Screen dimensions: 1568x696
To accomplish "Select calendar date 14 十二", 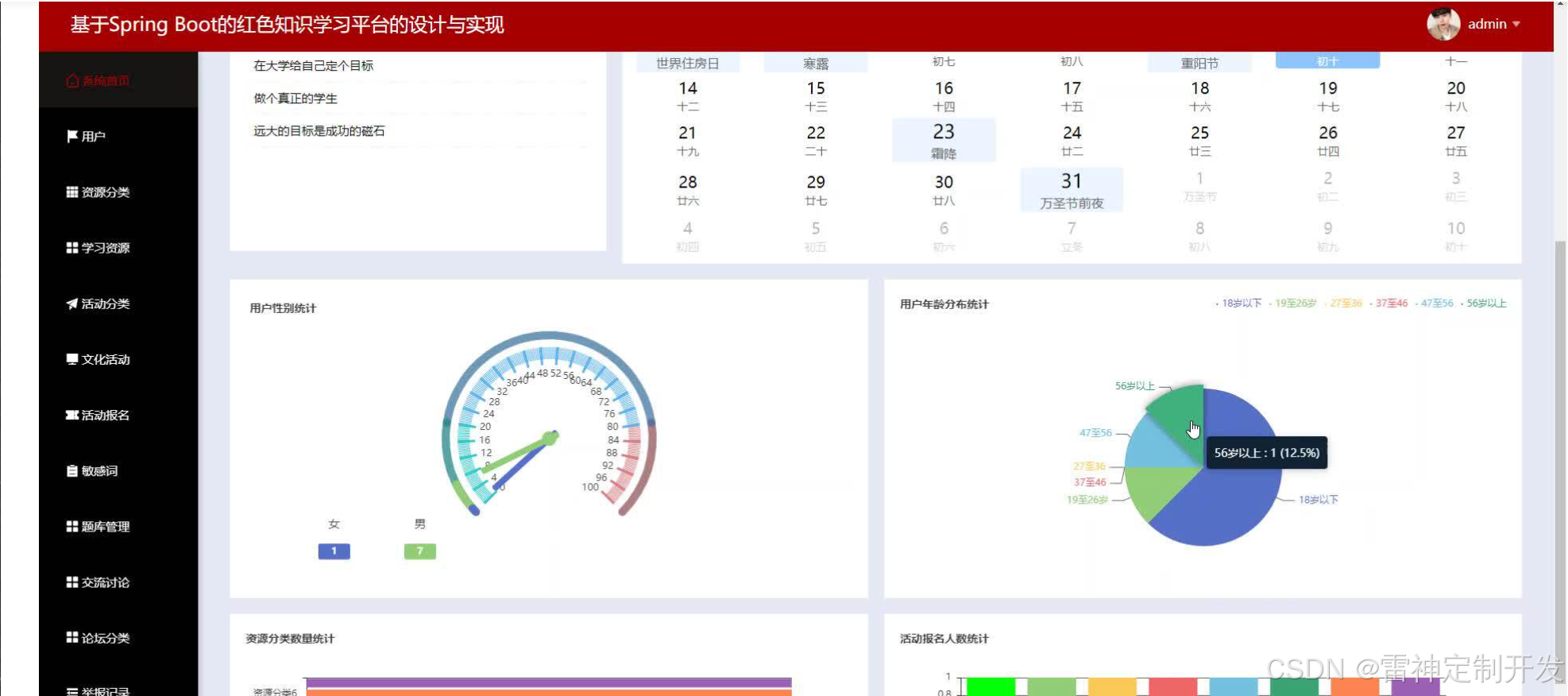I will point(688,96).
